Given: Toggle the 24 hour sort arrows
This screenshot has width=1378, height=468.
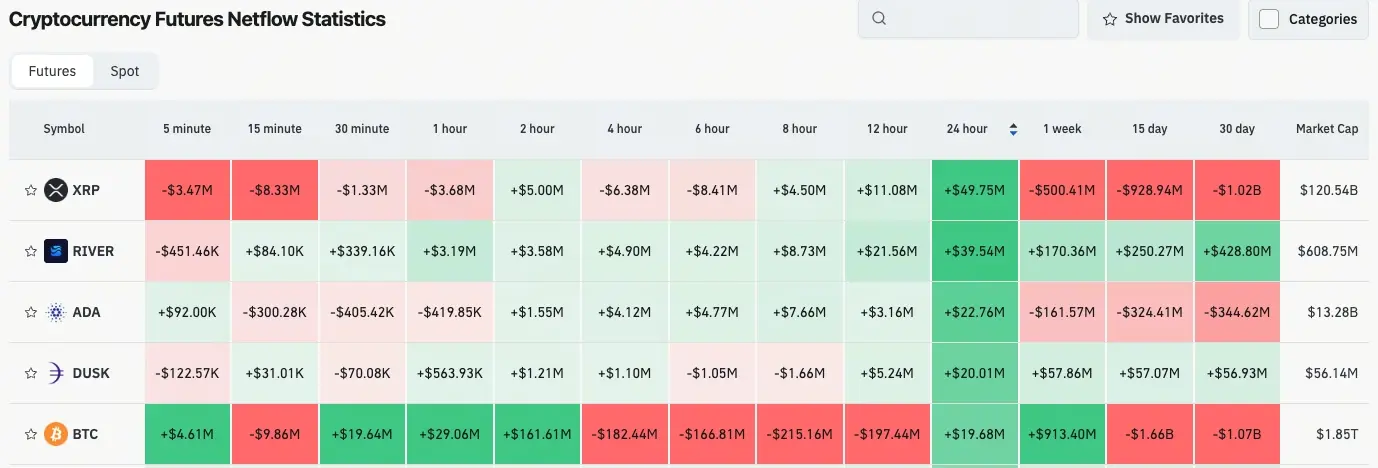Looking at the screenshot, I should (1013, 129).
